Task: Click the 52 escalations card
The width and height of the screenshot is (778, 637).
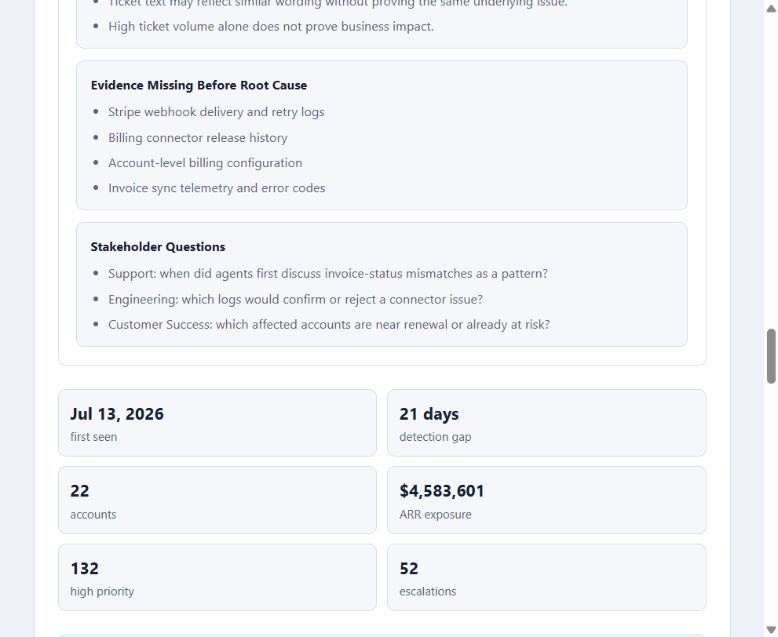Action: coord(546,577)
